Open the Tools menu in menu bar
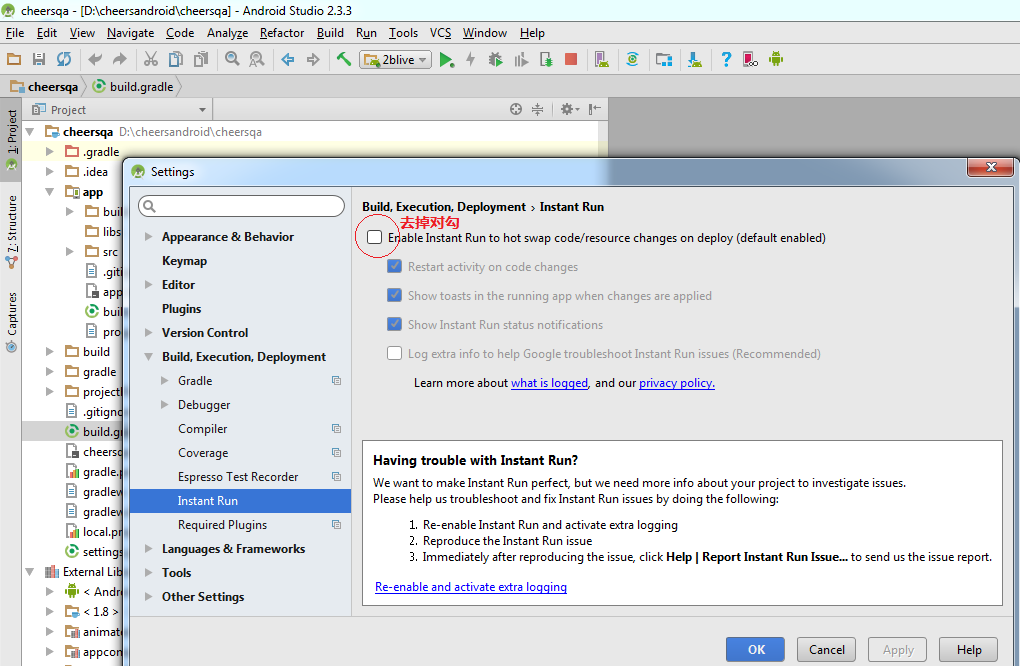1020x666 pixels. tap(403, 33)
